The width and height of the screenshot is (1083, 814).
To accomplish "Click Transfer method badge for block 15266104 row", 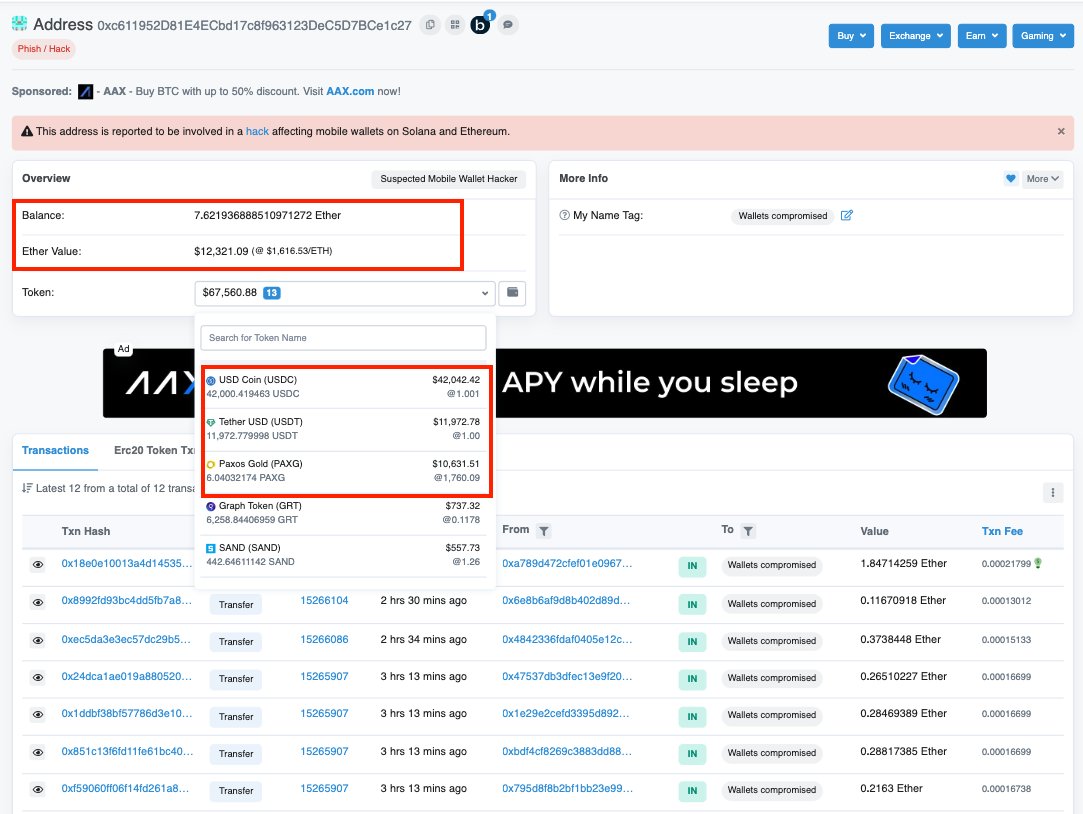I will pos(236,605).
